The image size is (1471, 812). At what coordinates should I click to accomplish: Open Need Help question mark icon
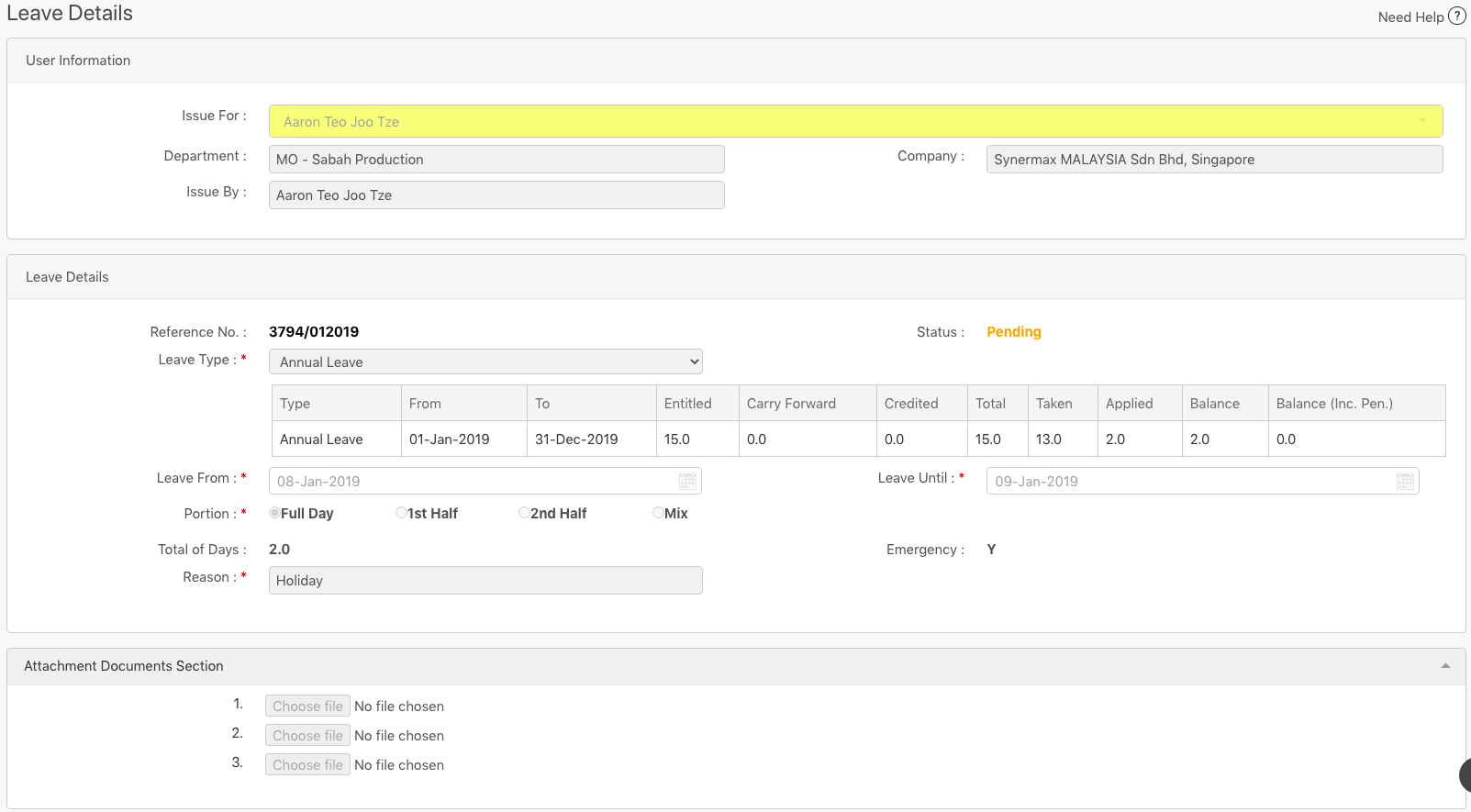[1456, 16]
